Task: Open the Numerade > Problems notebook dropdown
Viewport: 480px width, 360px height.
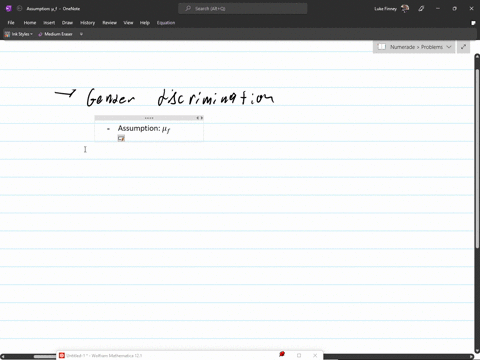Action: 414,47
